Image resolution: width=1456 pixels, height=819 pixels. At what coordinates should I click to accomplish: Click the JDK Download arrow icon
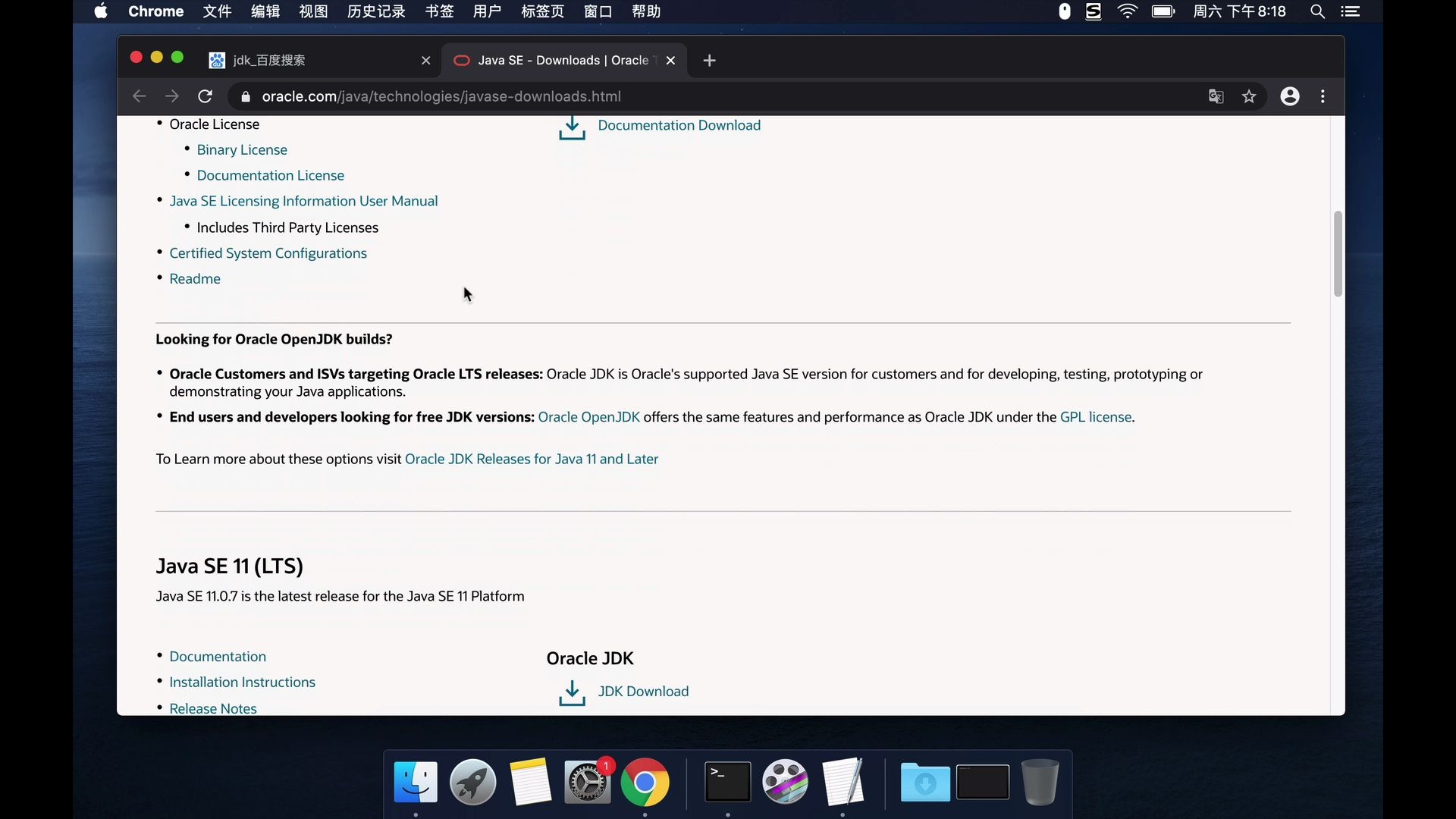pyautogui.click(x=572, y=692)
